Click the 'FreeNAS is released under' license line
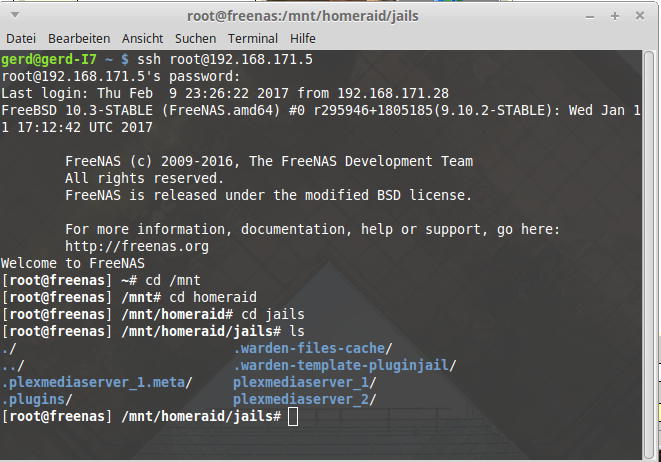The height and width of the screenshot is (462, 661). pyautogui.click(x=268, y=195)
